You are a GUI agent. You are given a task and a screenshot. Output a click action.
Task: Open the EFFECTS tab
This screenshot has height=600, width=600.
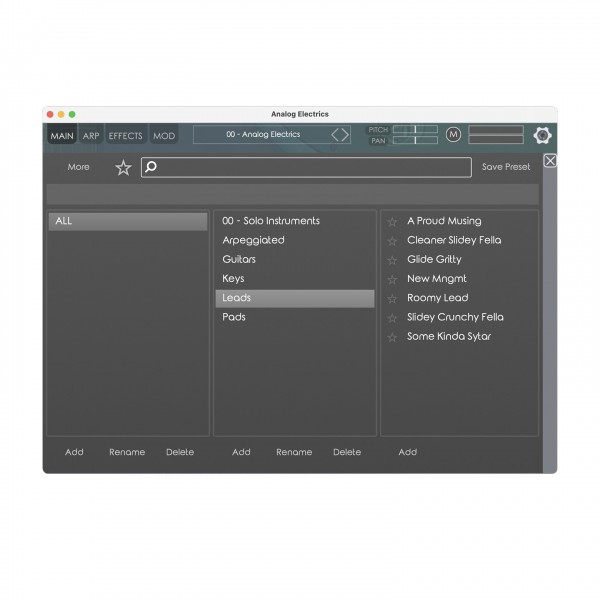(126, 134)
